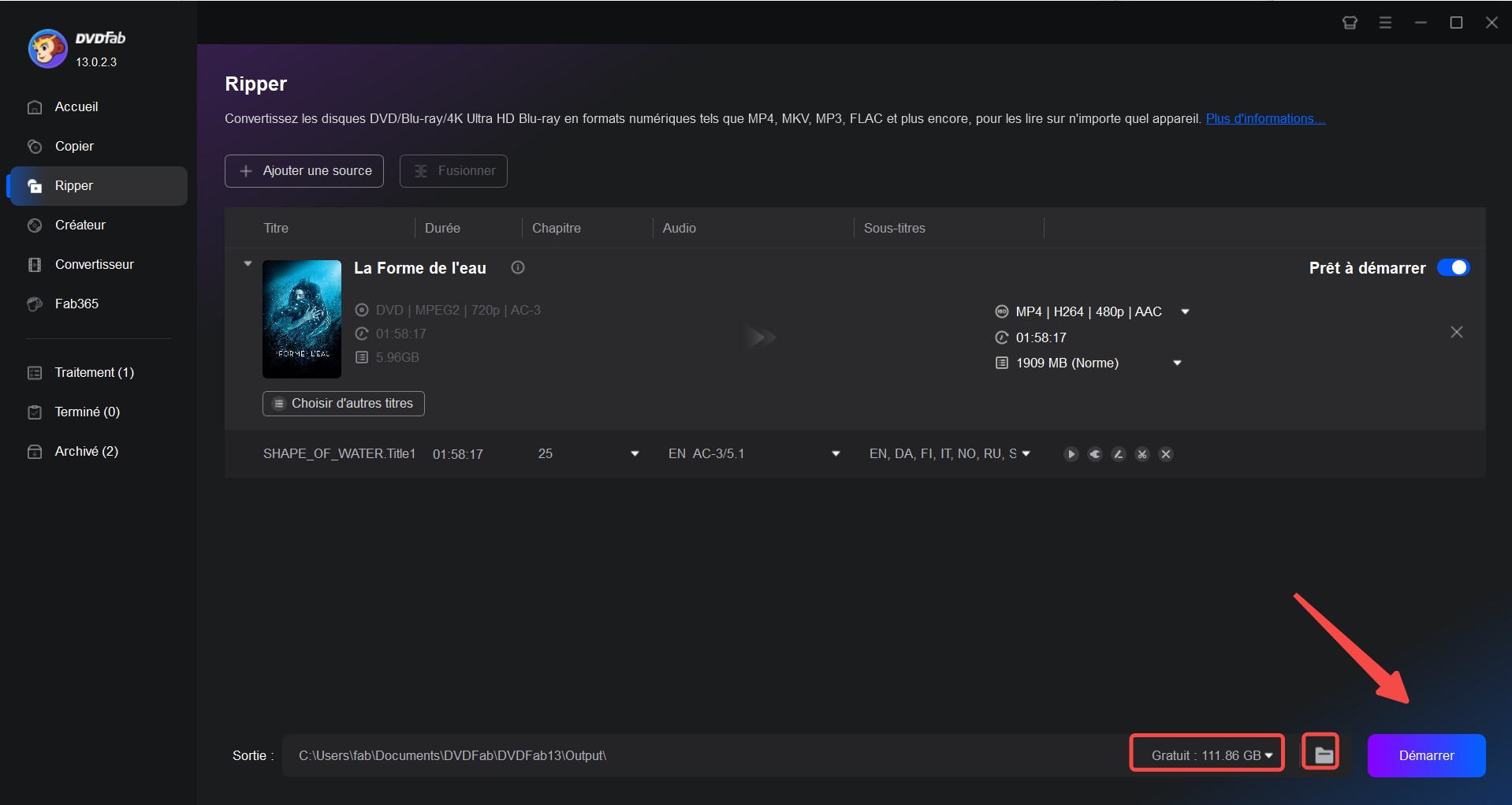Click DVD | MPEG2 | 720p | AC-3 source info

[458, 310]
